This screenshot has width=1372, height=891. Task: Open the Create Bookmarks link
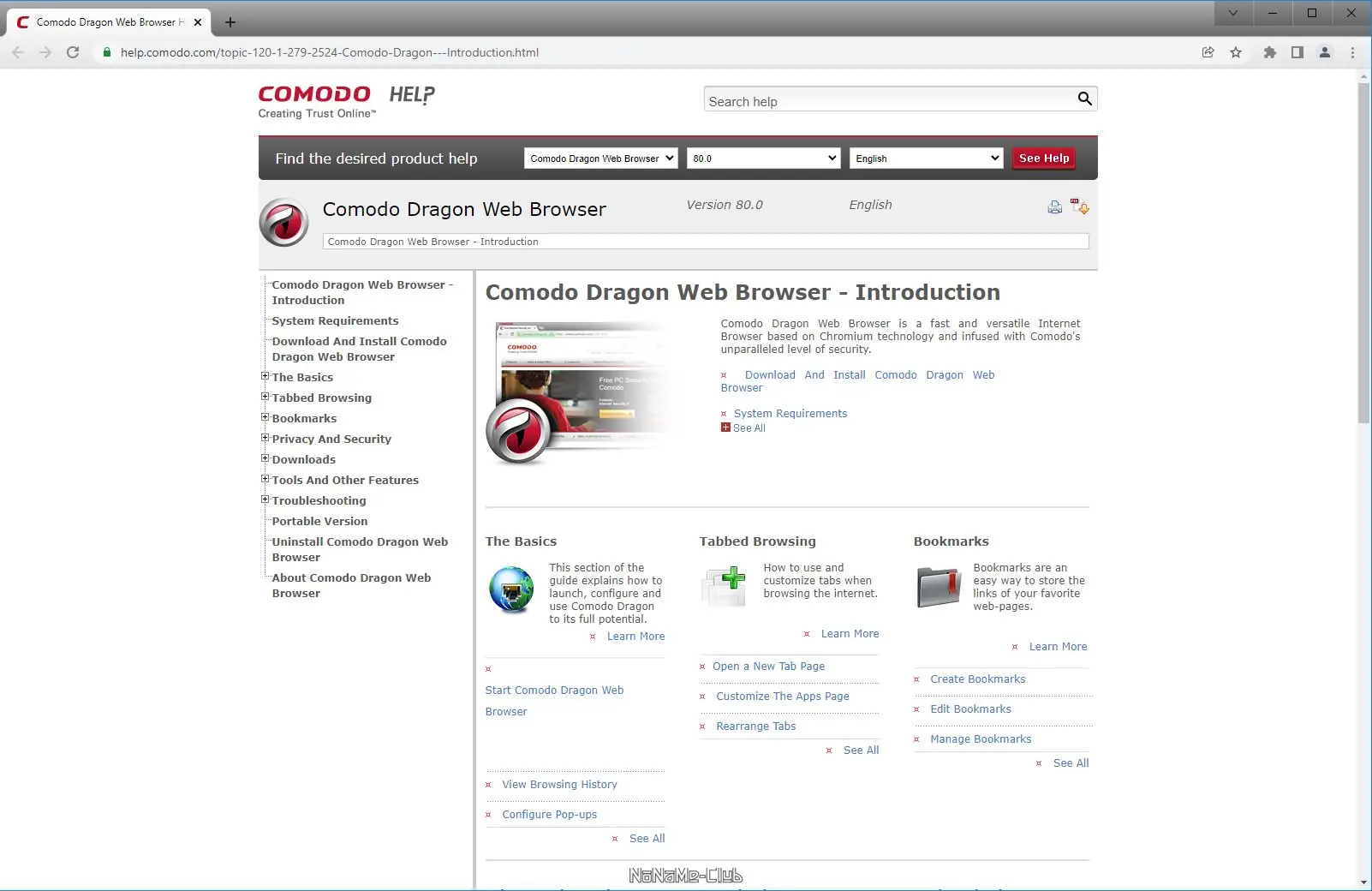tap(977, 679)
